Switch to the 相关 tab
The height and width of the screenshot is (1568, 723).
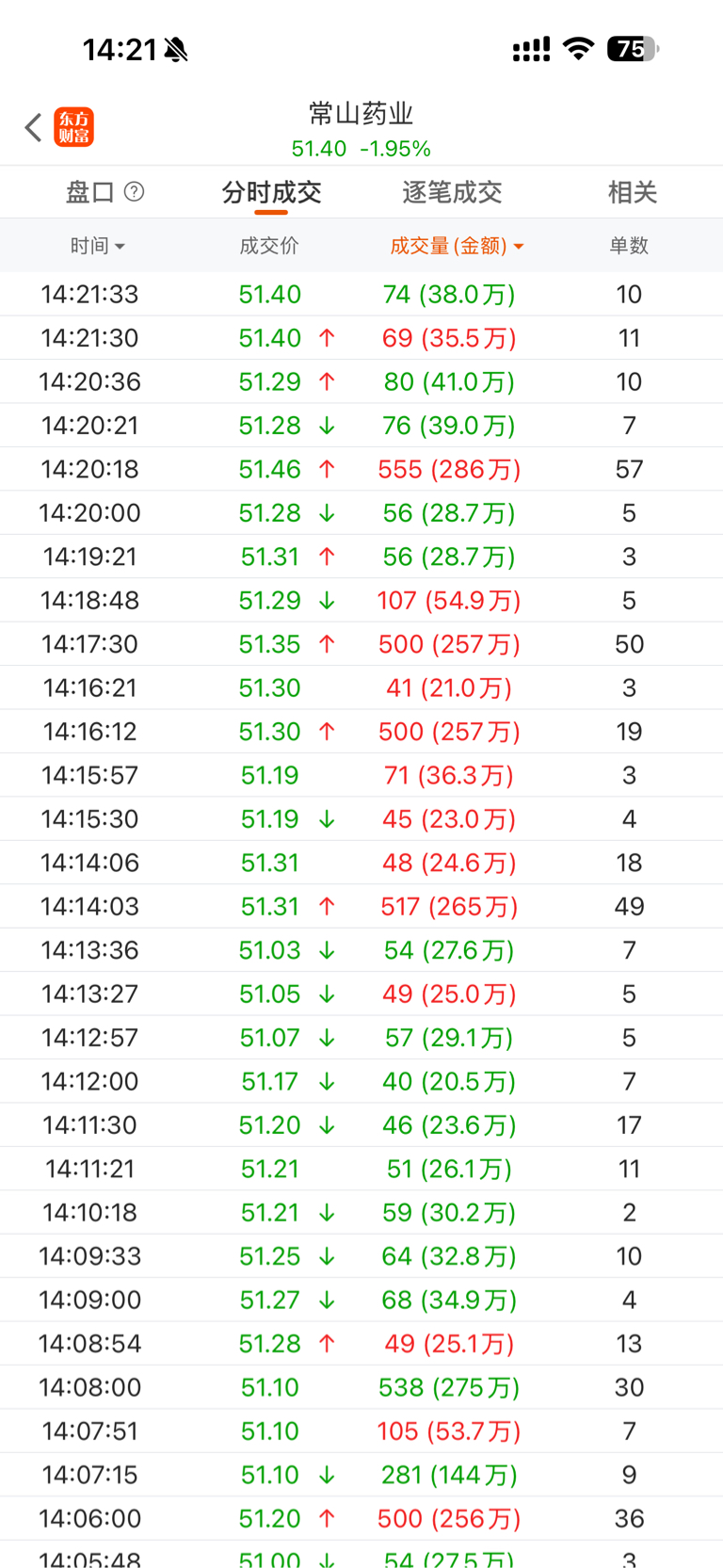pyautogui.click(x=632, y=192)
